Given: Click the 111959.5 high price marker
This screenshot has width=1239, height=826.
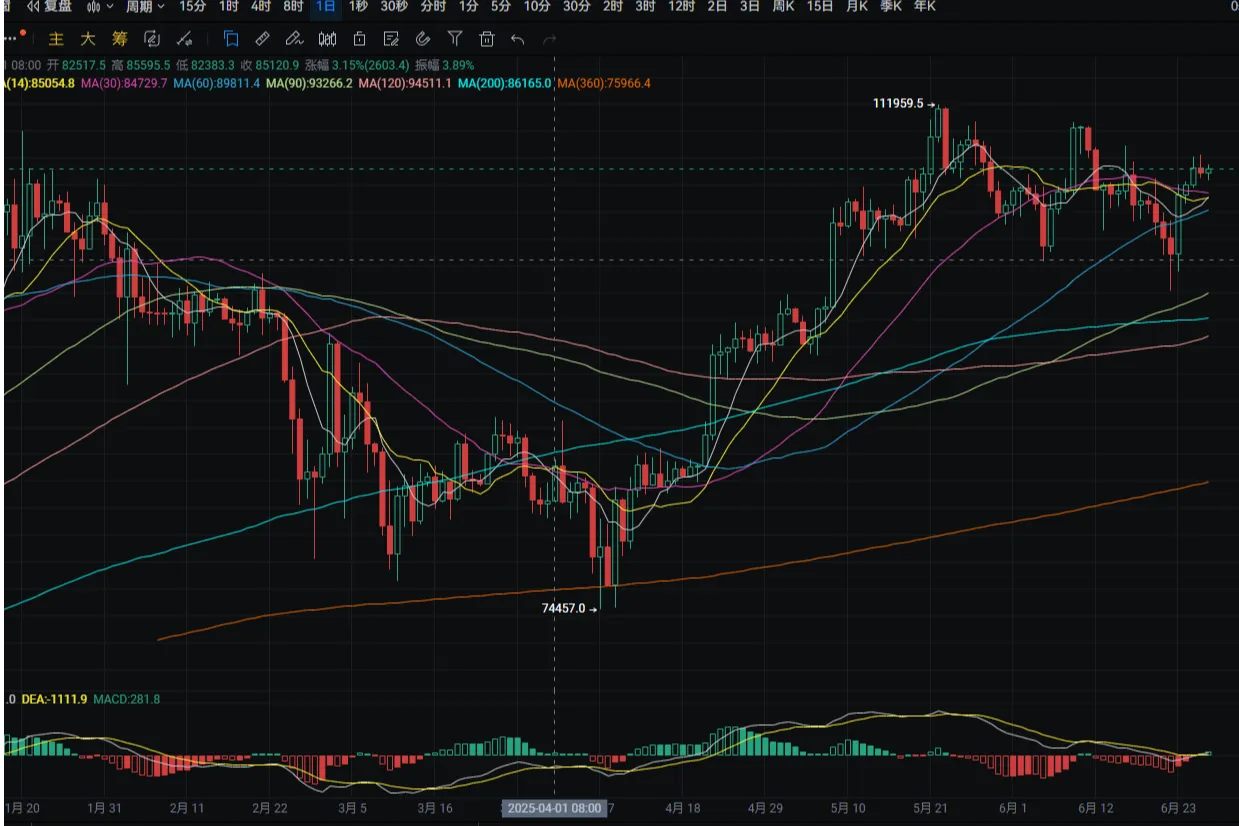Looking at the screenshot, I should coord(903,104).
